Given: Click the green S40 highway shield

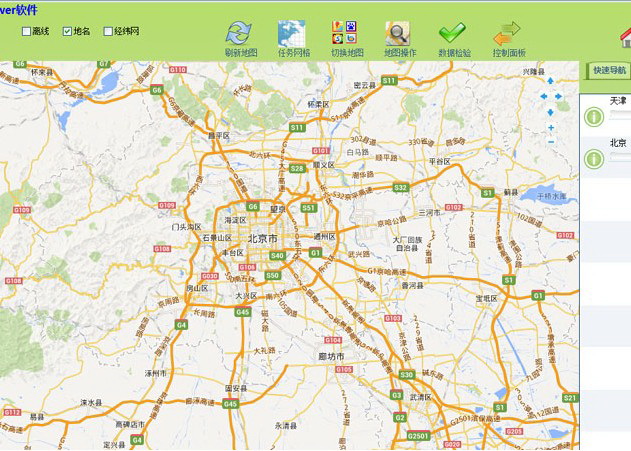Looking at the screenshot, I should tap(277, 255).
